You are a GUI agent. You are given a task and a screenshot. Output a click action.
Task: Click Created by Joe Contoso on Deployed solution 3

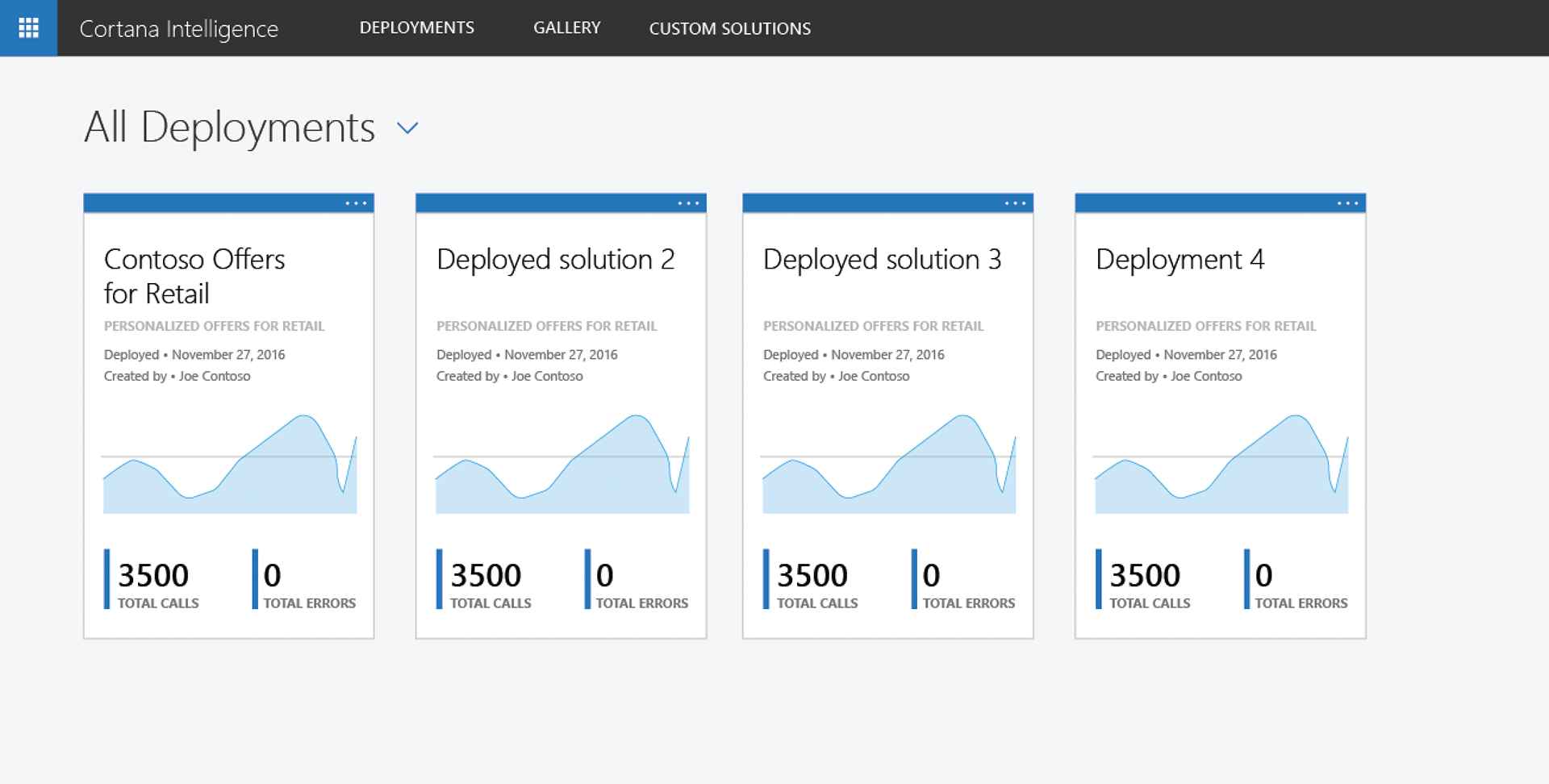[x=836, y=376]
